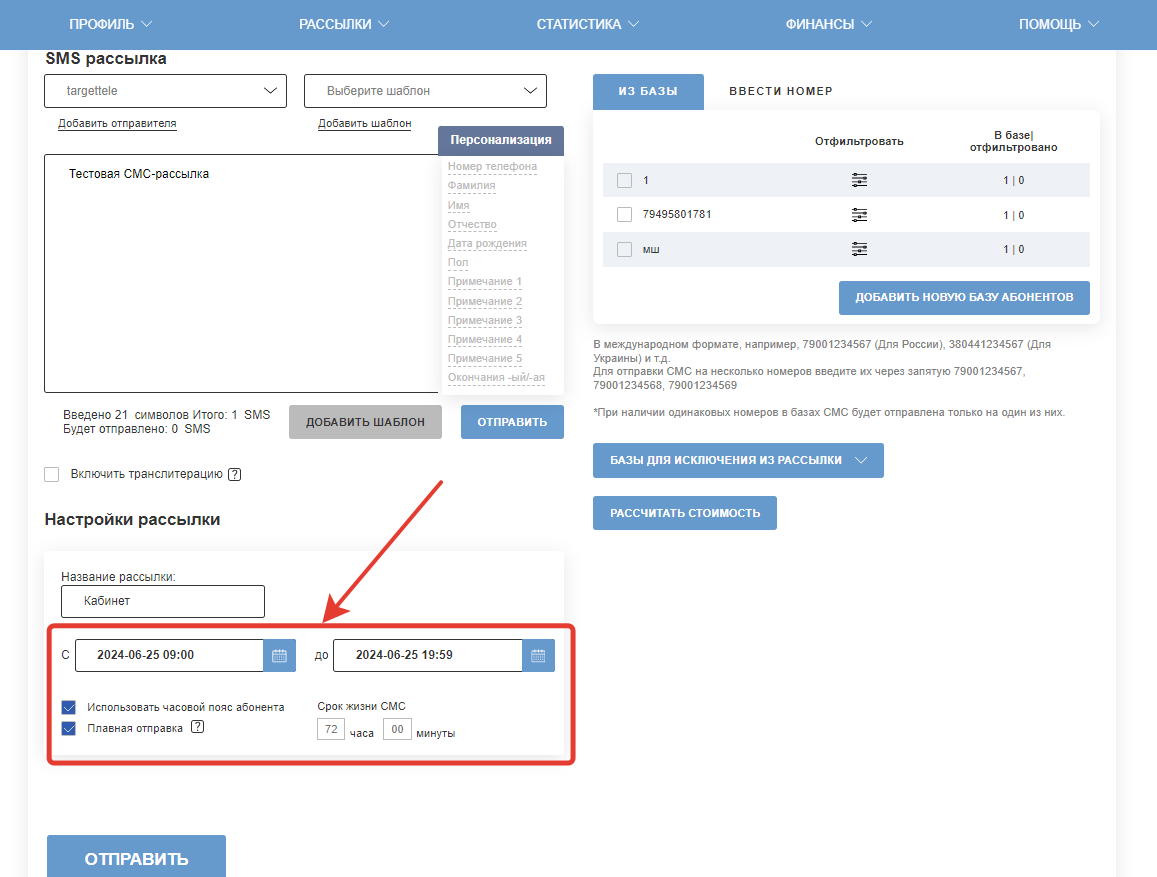Expand Базы для исключения из рассылки
Image resolution: width=1157 pixels, height=877 pixels.
(x=738, y=460)
